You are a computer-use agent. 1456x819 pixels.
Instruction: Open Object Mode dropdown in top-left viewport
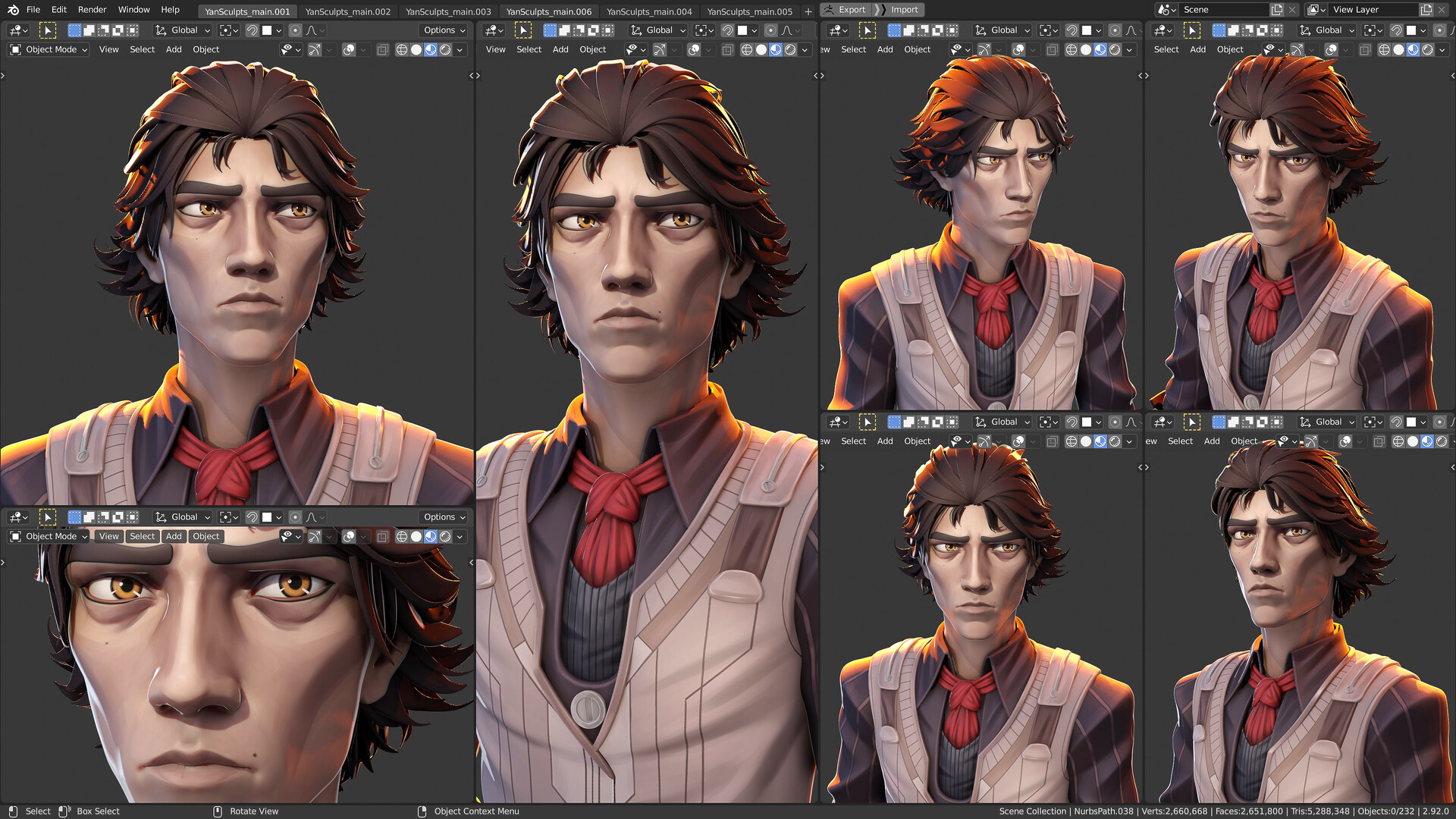(49, 49)
